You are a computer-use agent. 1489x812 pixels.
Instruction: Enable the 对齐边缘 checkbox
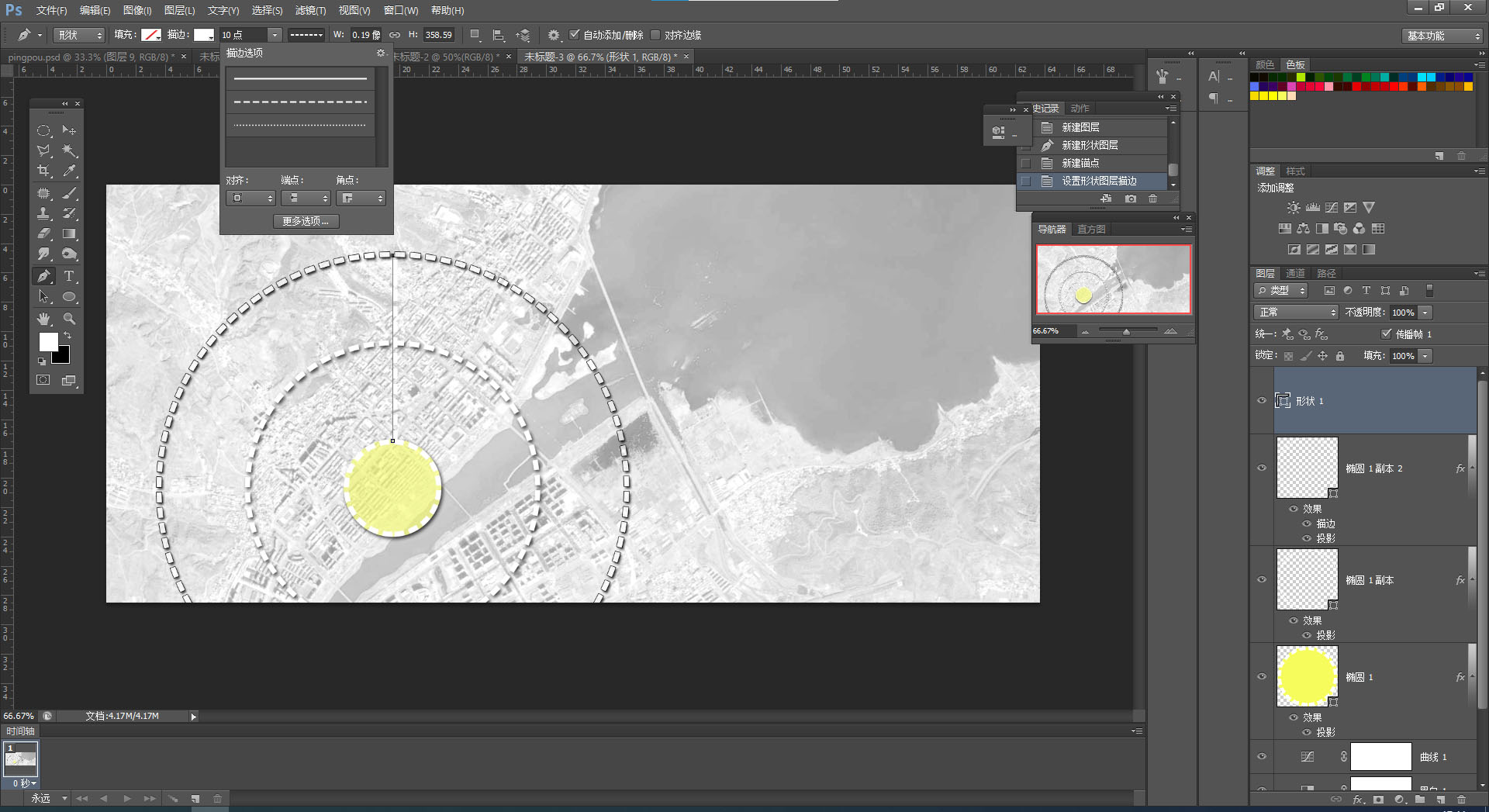coord(655,35)
